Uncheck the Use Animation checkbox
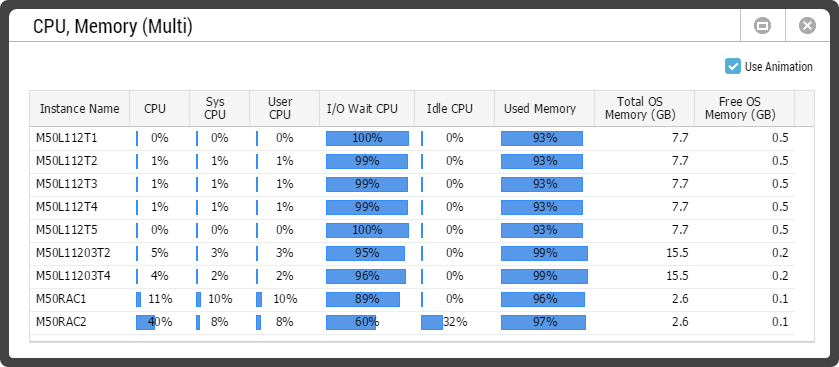This screenshot has height=367, width=839. pyautogui.click(x=733, y=66)
